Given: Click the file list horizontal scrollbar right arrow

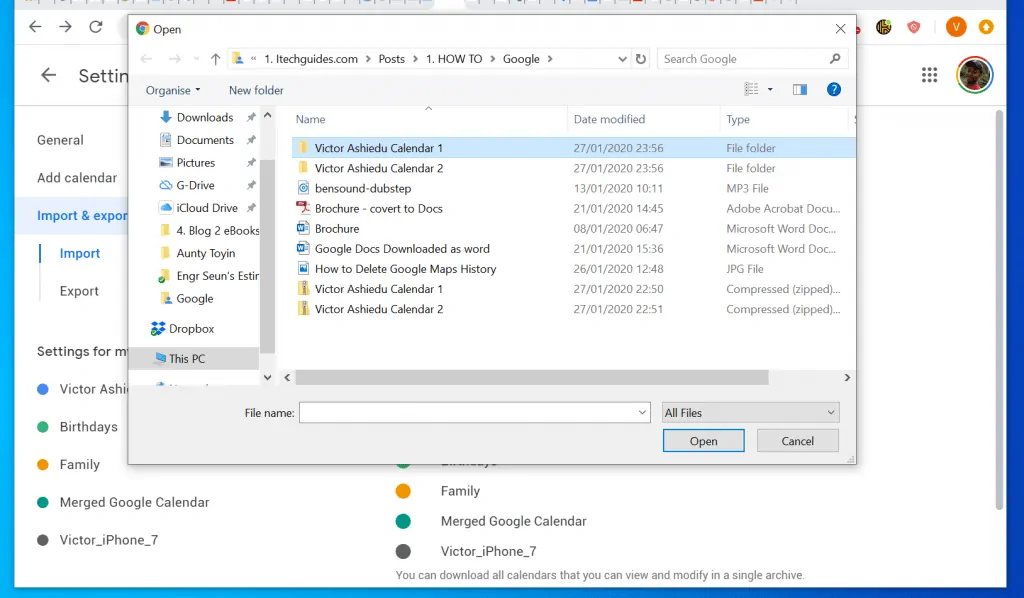Looking at the screenshot, I should coord(847,377).
